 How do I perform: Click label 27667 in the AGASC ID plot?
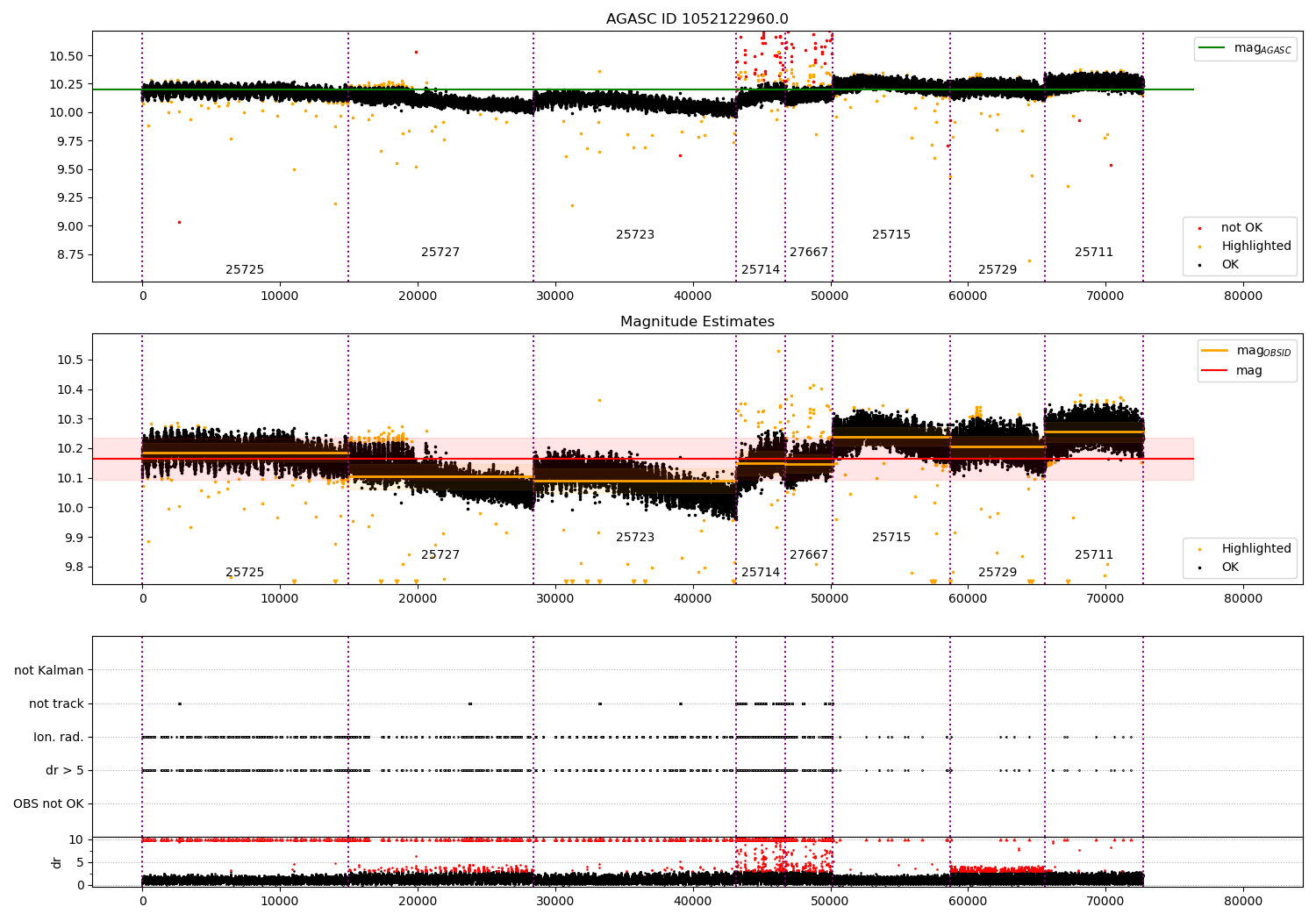(809, 253)
